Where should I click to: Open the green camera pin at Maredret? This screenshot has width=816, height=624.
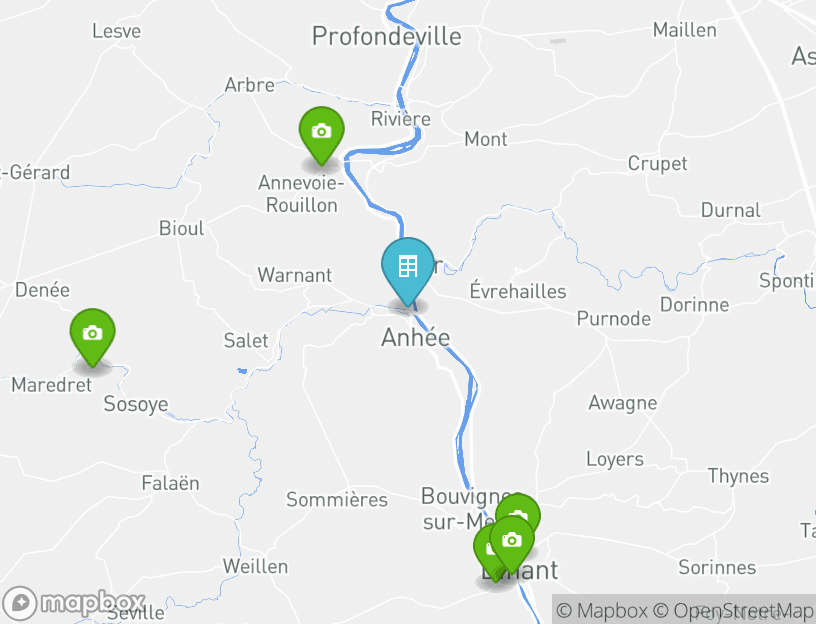[x=93, y=337]
